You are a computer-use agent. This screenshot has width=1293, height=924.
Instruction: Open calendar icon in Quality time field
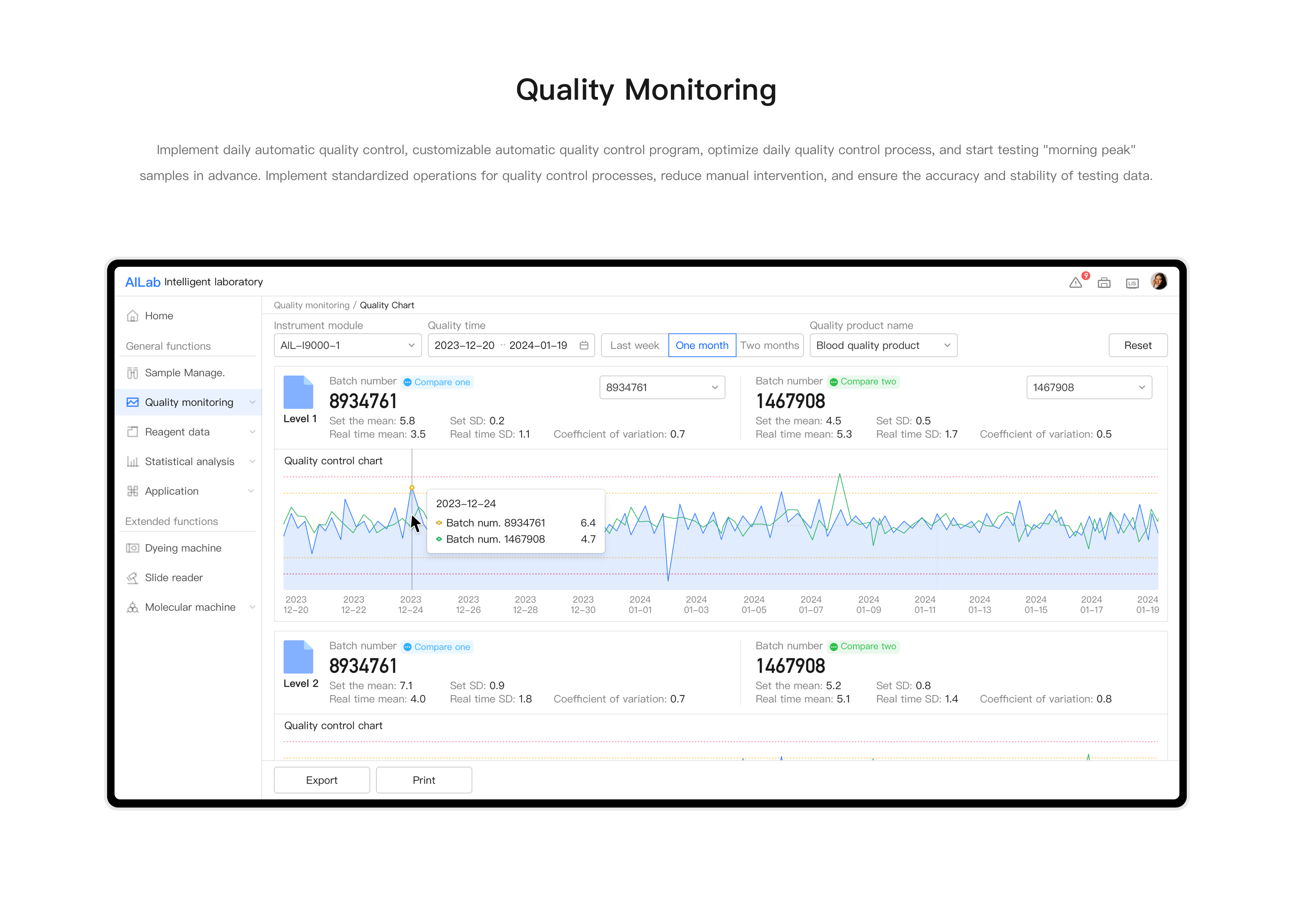click(x=583, y=345)
